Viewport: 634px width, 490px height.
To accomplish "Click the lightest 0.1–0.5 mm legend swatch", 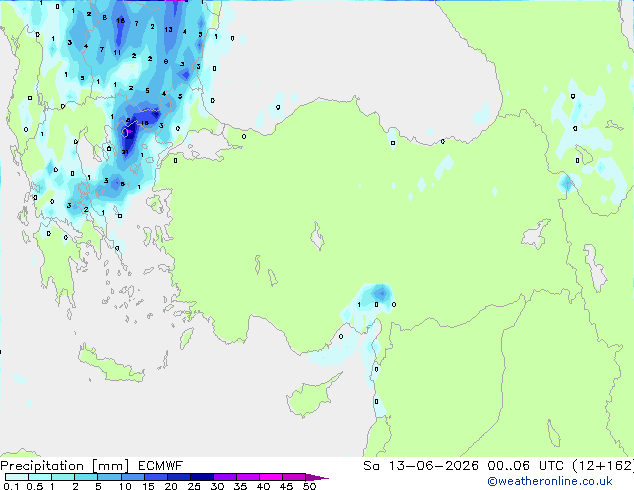I will 17,477.
